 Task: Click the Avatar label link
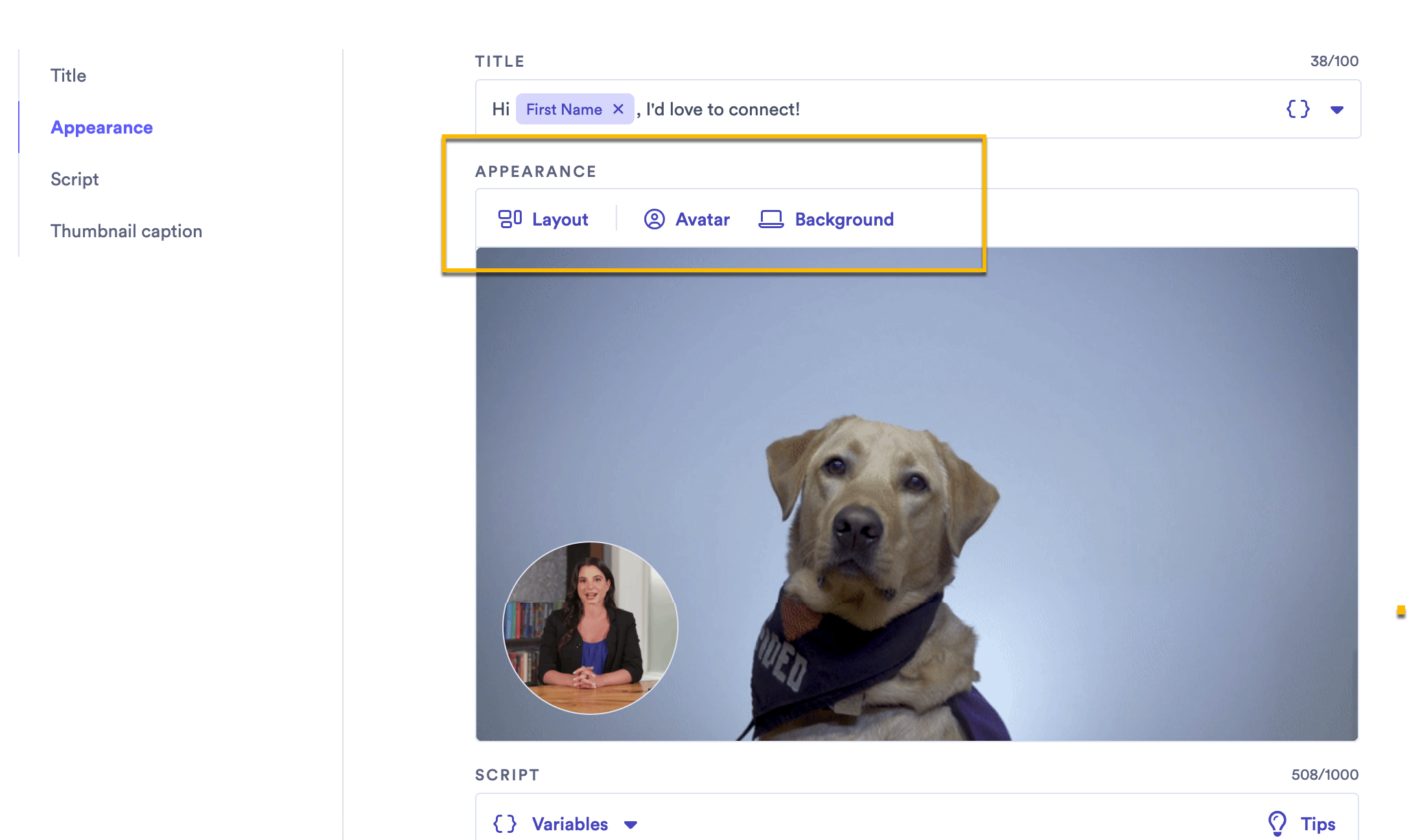pos(702,219)
